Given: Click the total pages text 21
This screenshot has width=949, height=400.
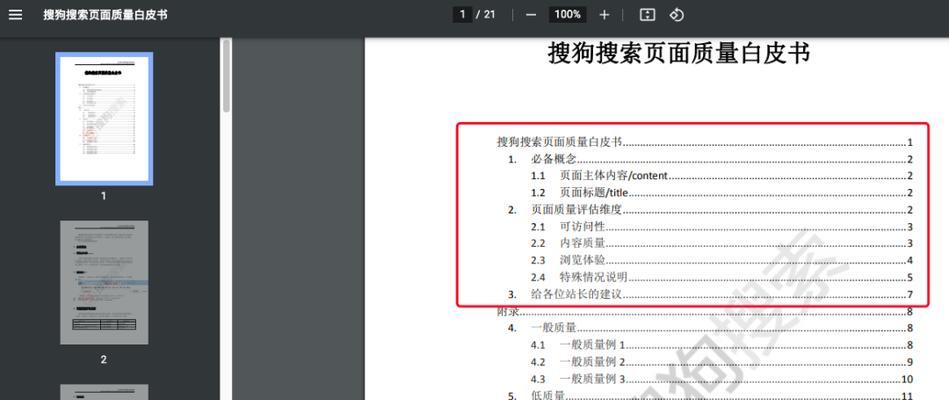Looking at the screenshot, I should tap(489, 15).
